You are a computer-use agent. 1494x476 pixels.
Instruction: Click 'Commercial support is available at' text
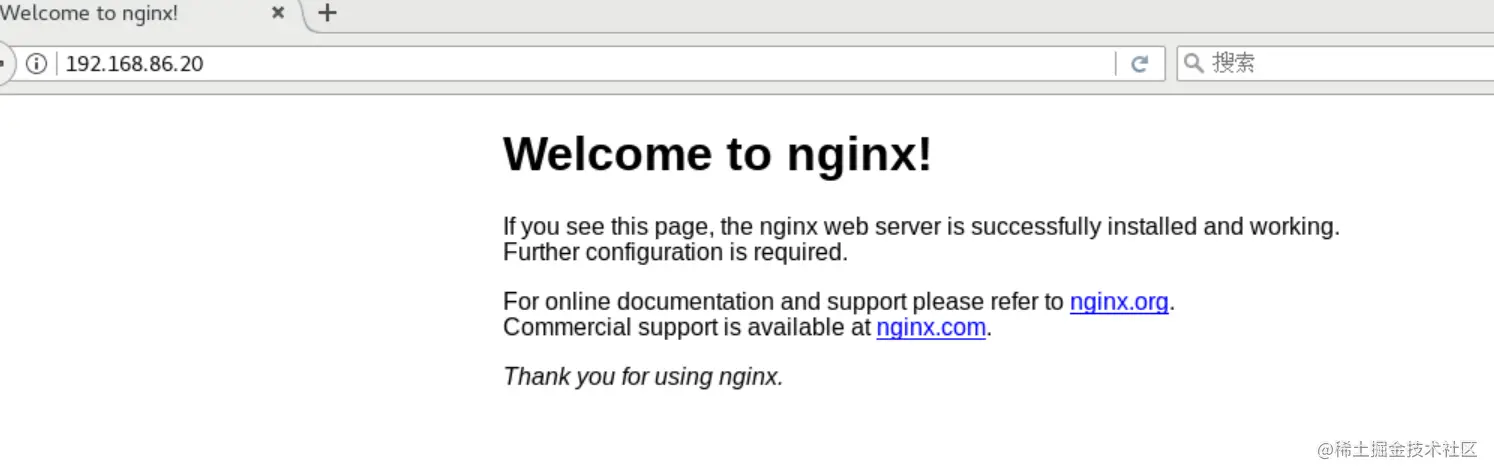[687, 327]
